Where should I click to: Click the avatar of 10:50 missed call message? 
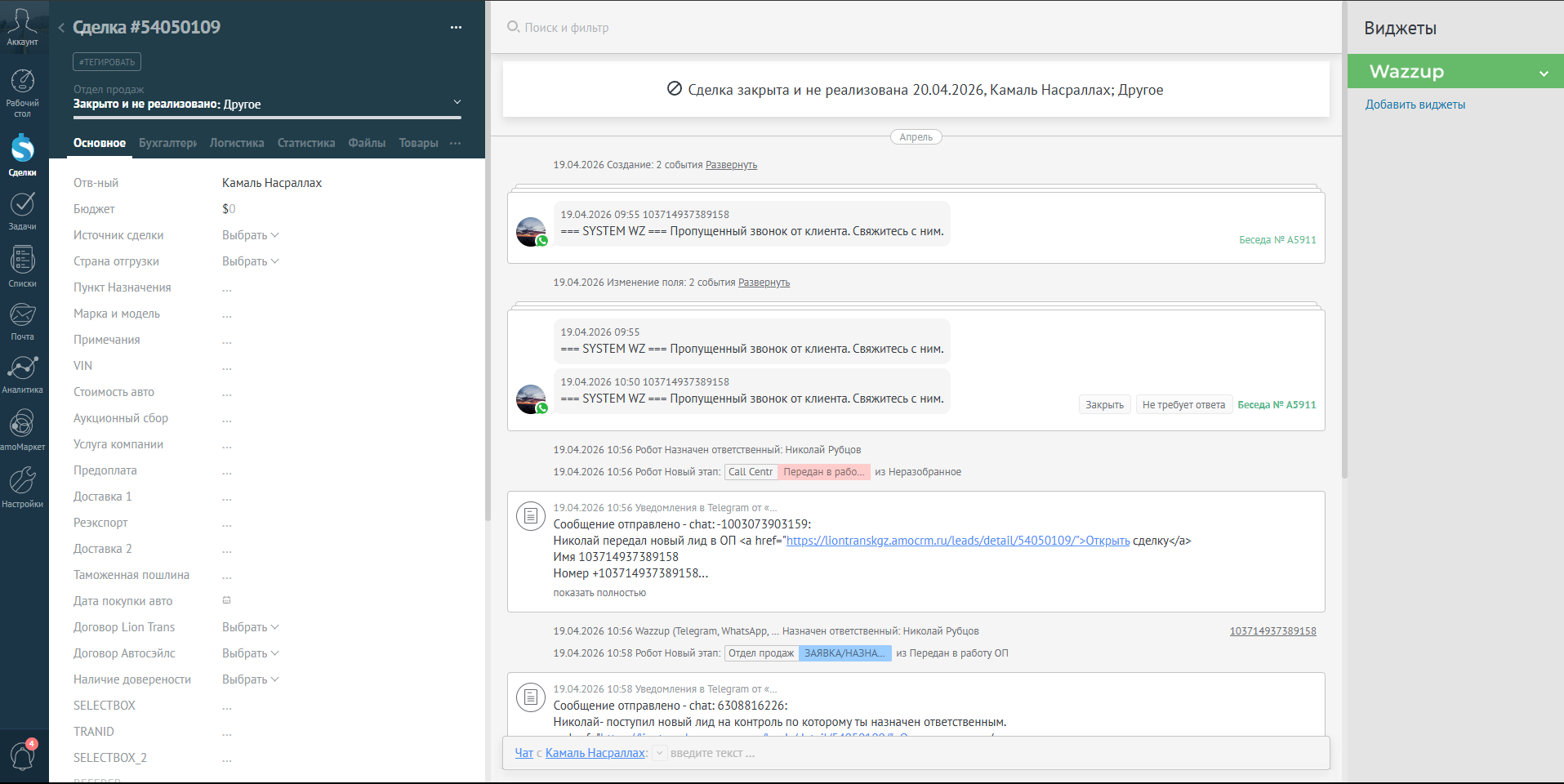531,399
